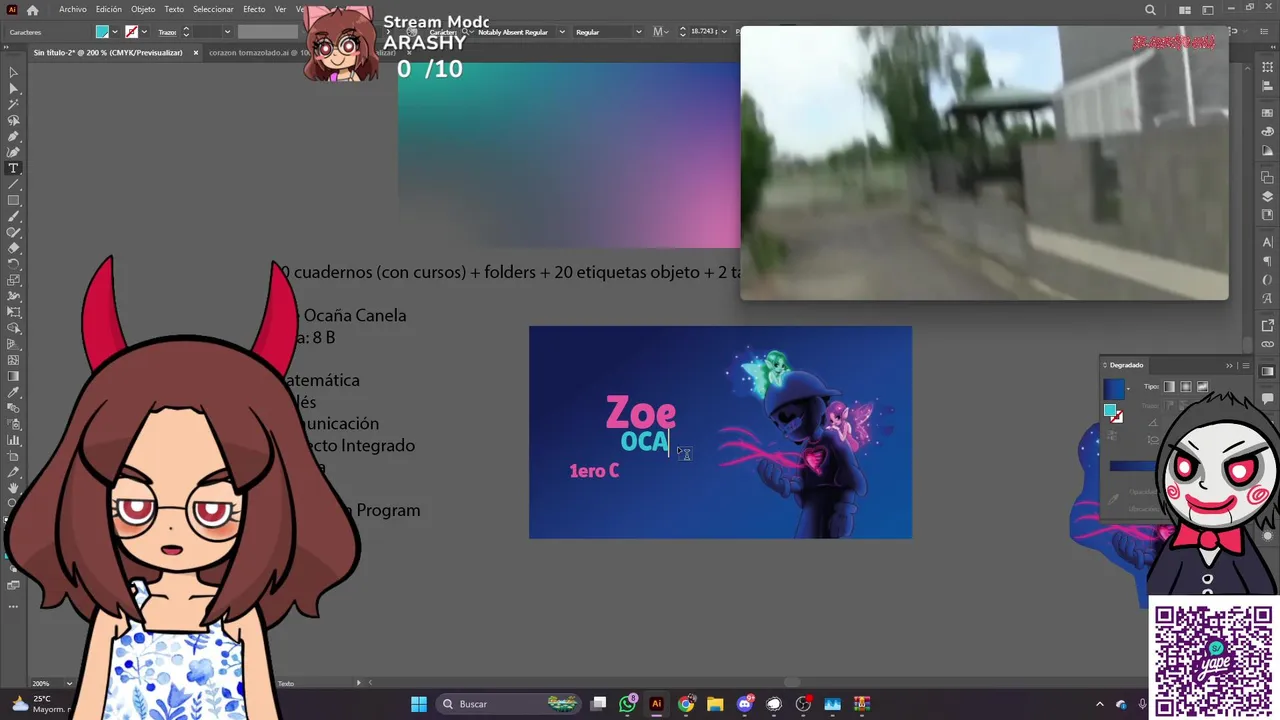Select the Gradient tool in toolbar
The width and height of the screenshot is (1280, 720).
pos(13,376)
